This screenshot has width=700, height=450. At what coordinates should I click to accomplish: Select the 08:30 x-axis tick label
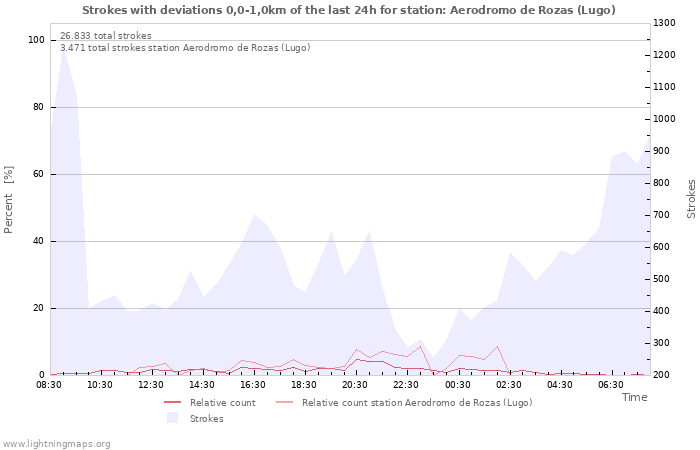click(49, 384)
